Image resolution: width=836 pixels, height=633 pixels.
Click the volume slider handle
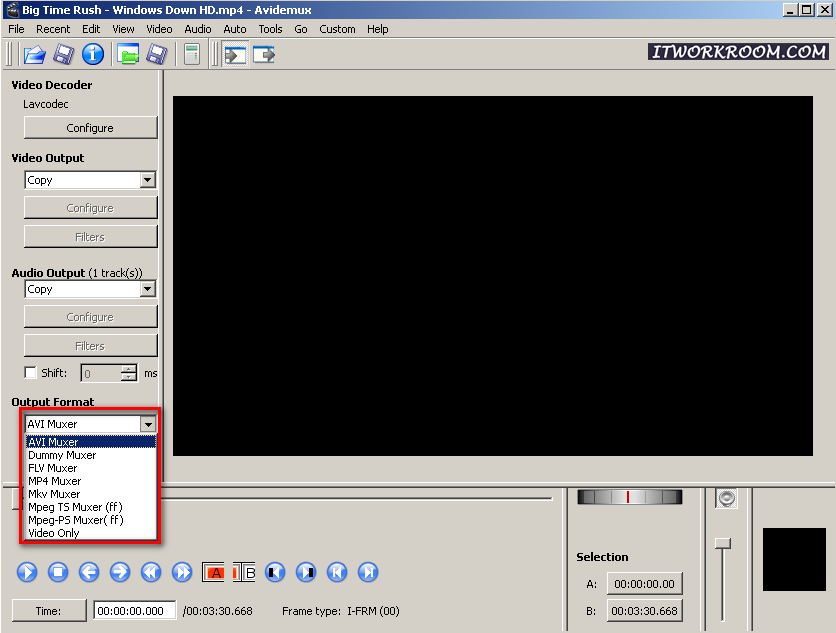click(723, 543)
